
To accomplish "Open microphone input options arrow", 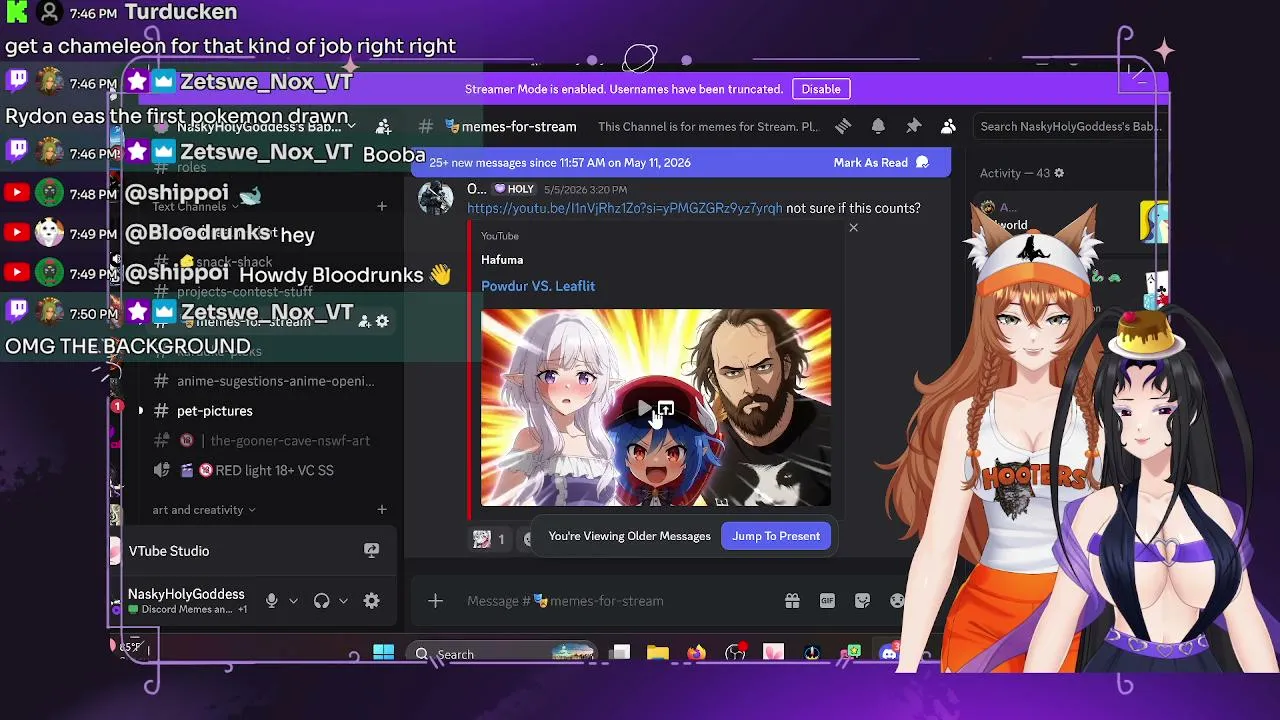I will (293, 601).
